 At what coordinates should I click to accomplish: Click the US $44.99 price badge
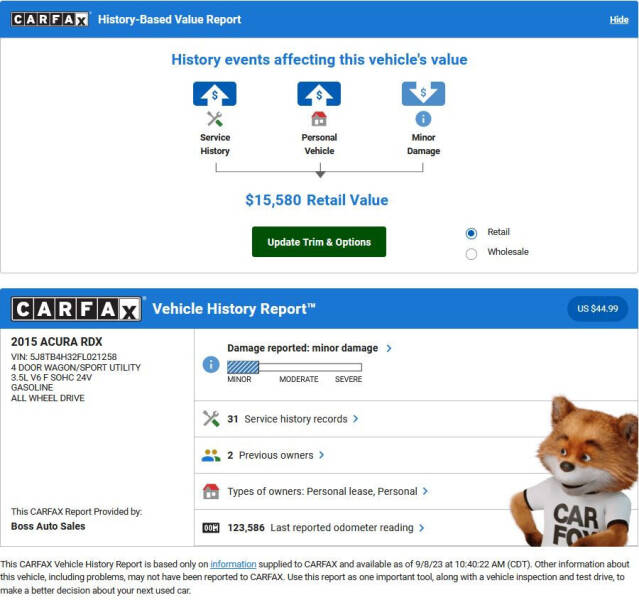click(597, 308)
